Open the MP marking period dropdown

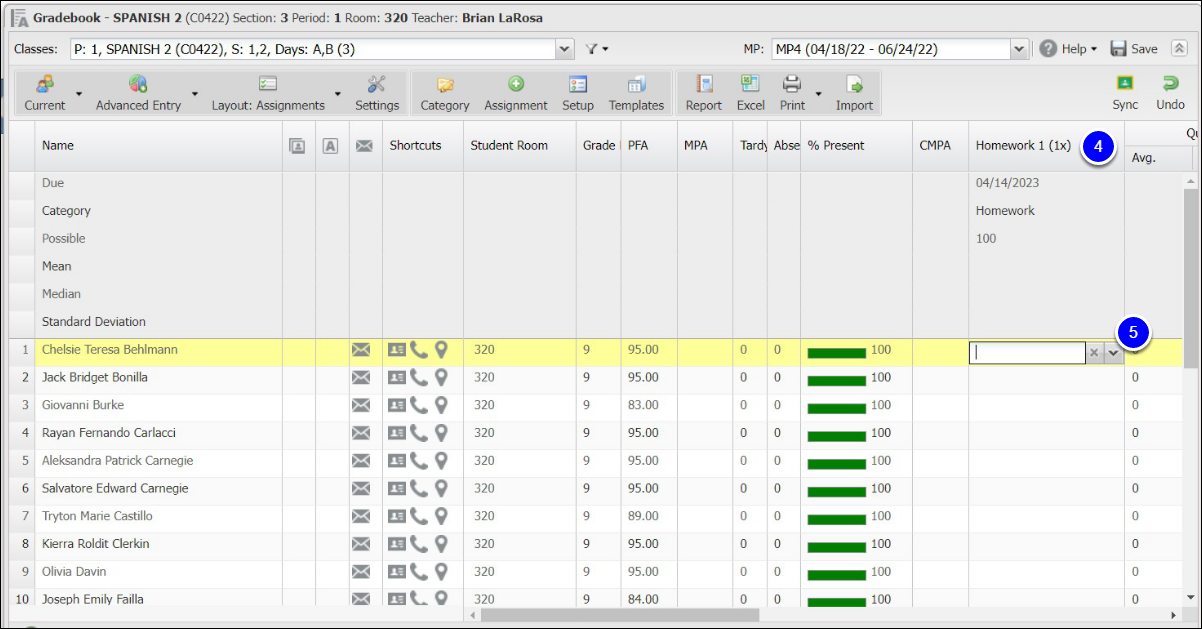coord(1019,49)
